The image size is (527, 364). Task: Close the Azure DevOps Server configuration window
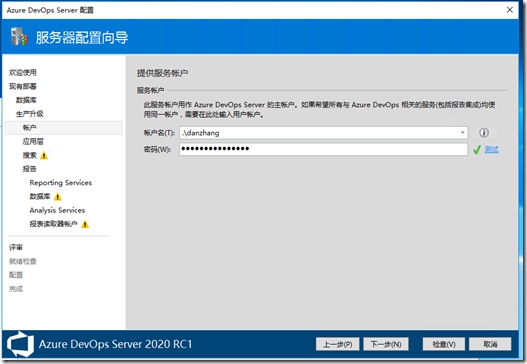(x=510, y=10)
